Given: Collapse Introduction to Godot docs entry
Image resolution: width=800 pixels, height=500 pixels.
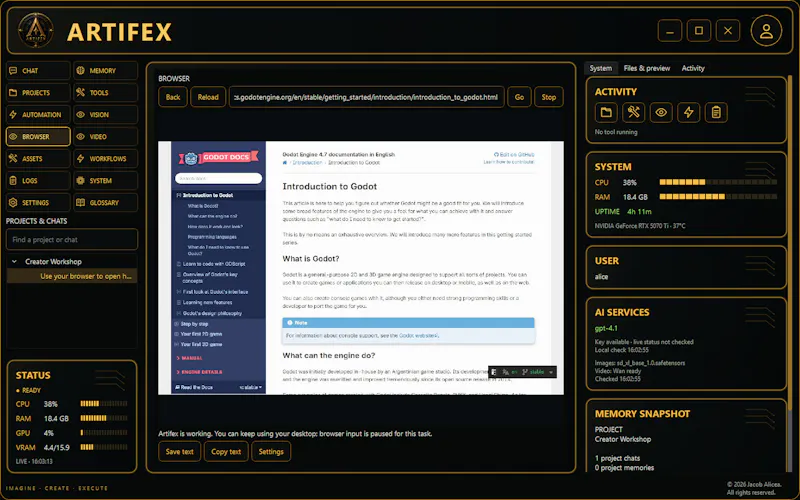Looking at the screenshot, I should point(179,195).
